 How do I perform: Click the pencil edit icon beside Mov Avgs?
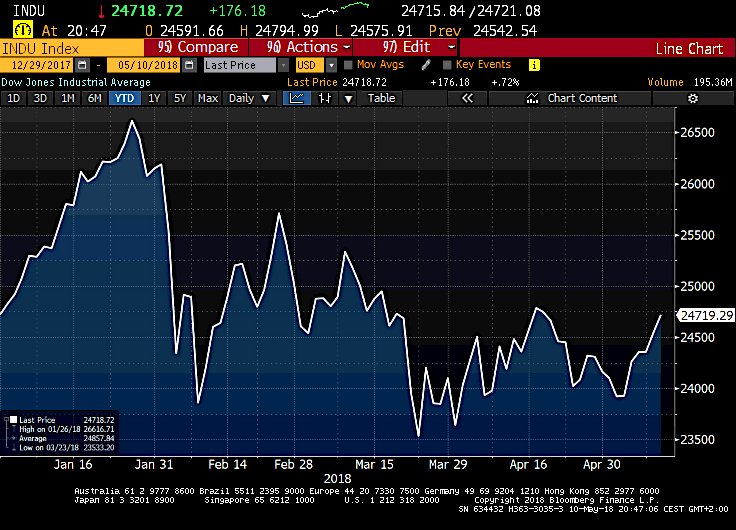tap(426, 65)
